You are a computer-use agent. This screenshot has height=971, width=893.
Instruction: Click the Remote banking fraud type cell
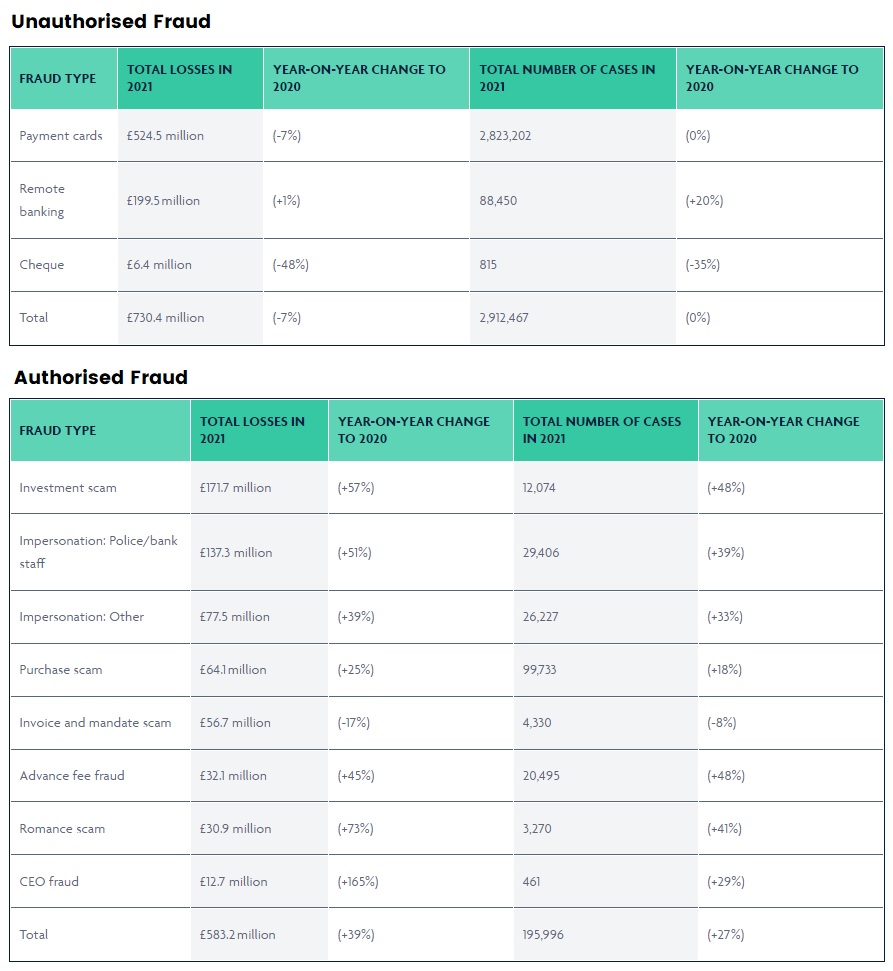tap(42, 200)
